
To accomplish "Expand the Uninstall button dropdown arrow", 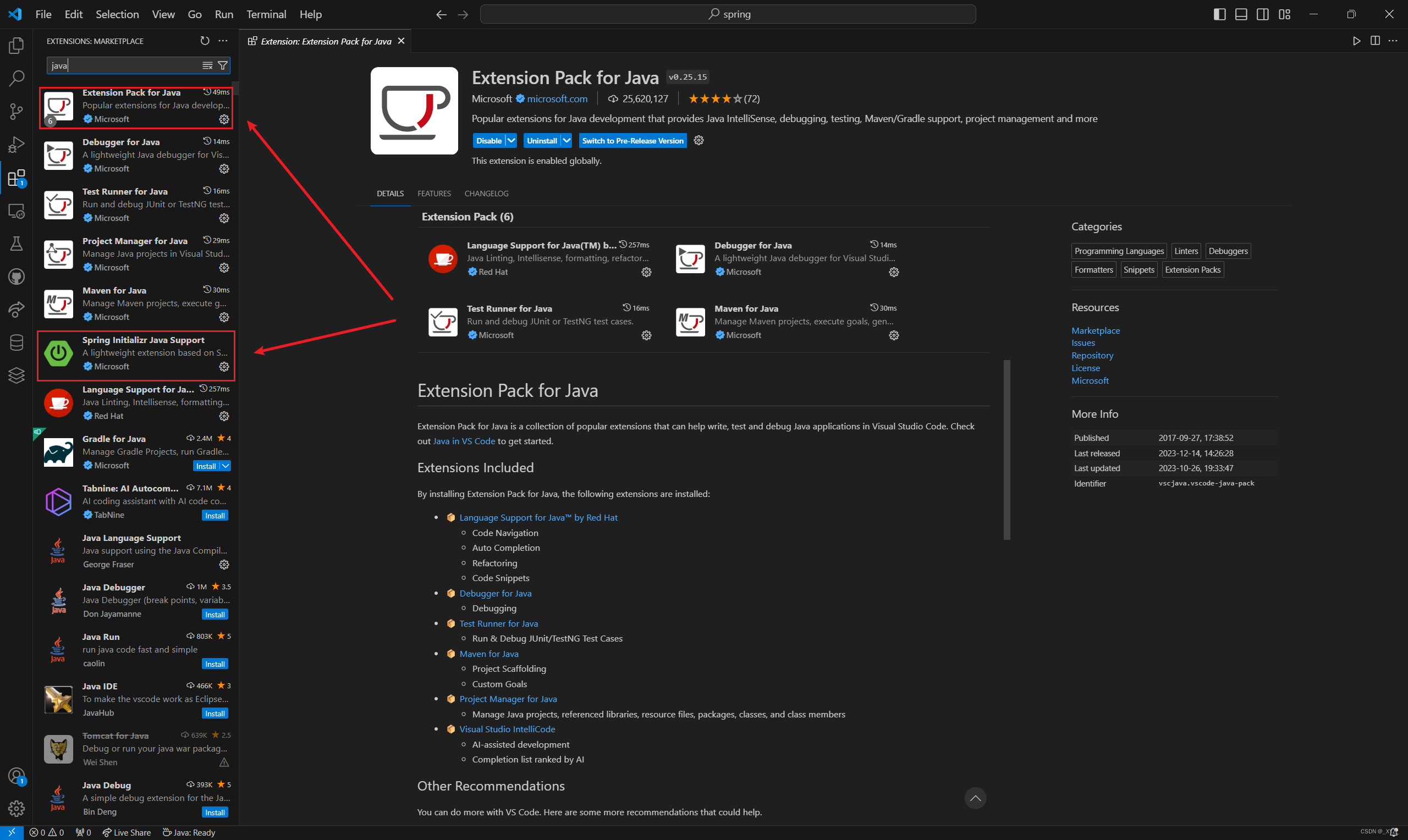I will coord(566,140).
